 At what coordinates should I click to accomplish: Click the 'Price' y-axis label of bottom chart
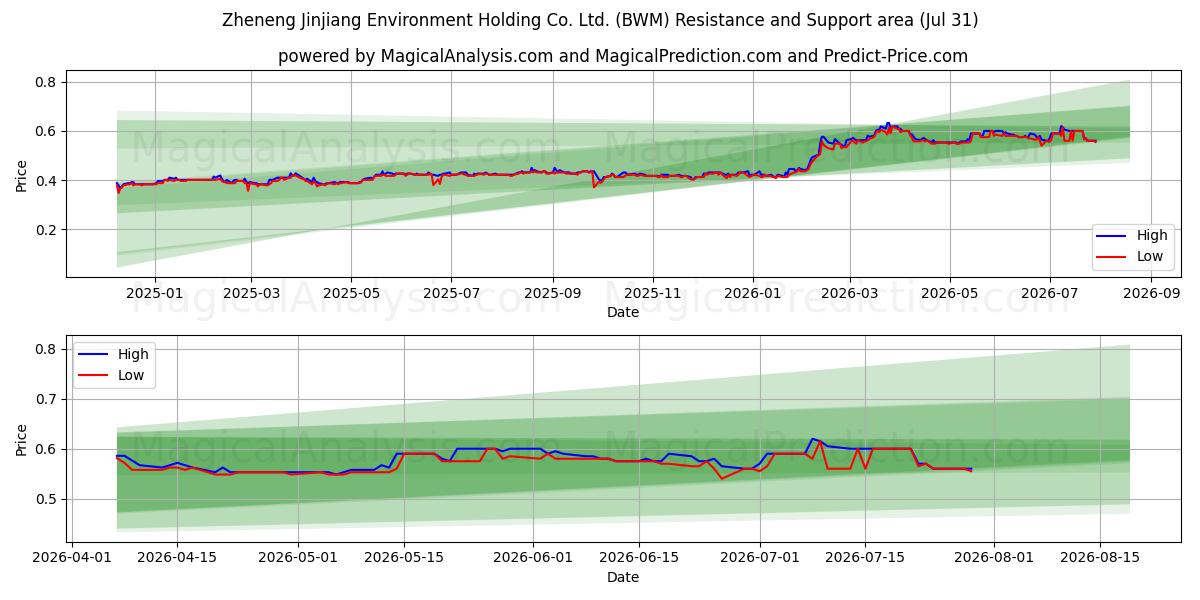click(x=21, y=439)
